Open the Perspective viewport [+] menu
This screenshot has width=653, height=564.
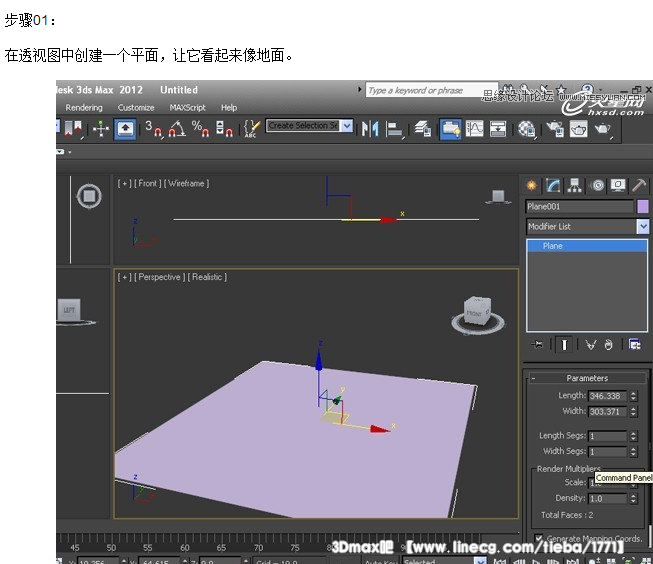pos(124,277)
